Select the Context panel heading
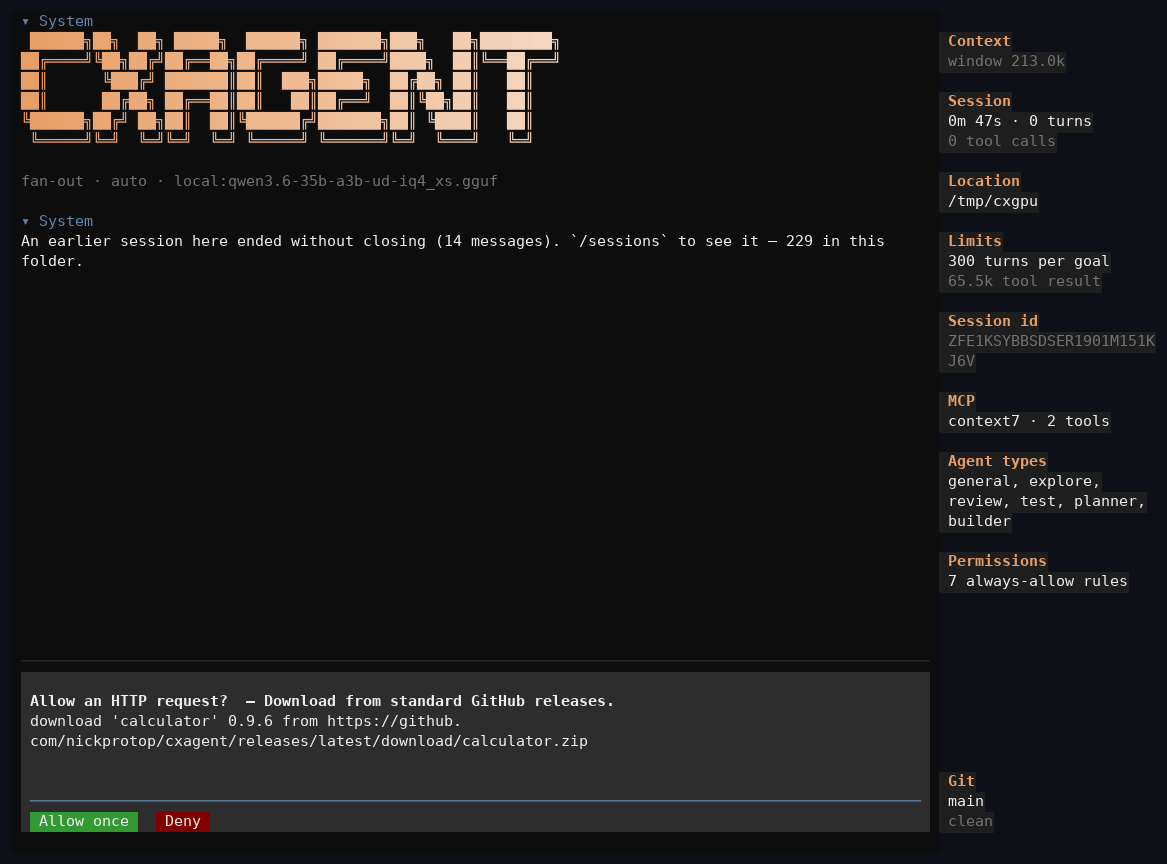The height and width of the screenshot is (864, 1167). (x=979, y=41)
